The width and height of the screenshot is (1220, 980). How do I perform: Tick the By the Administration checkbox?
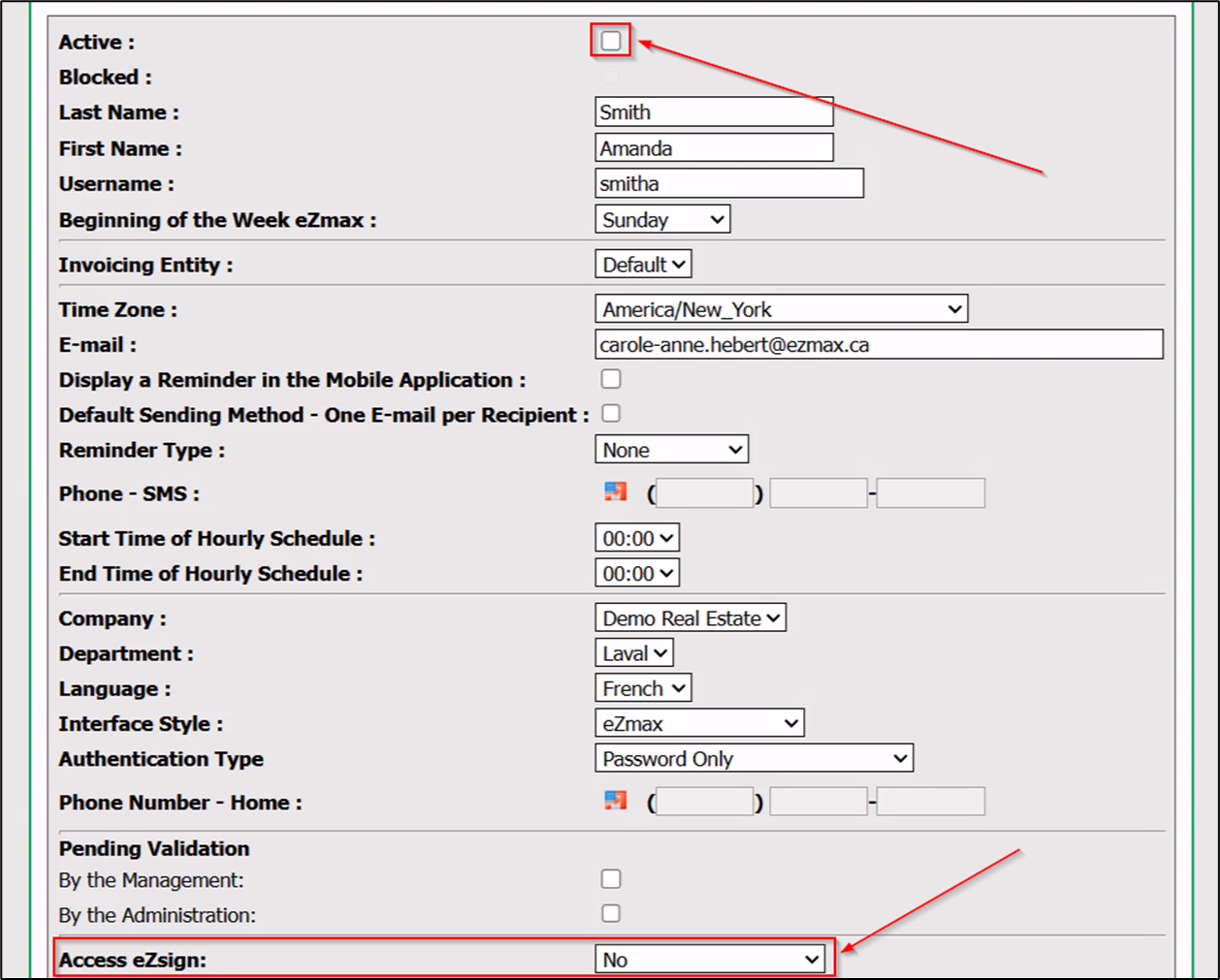pyautogui.click(x=611, y=913)
